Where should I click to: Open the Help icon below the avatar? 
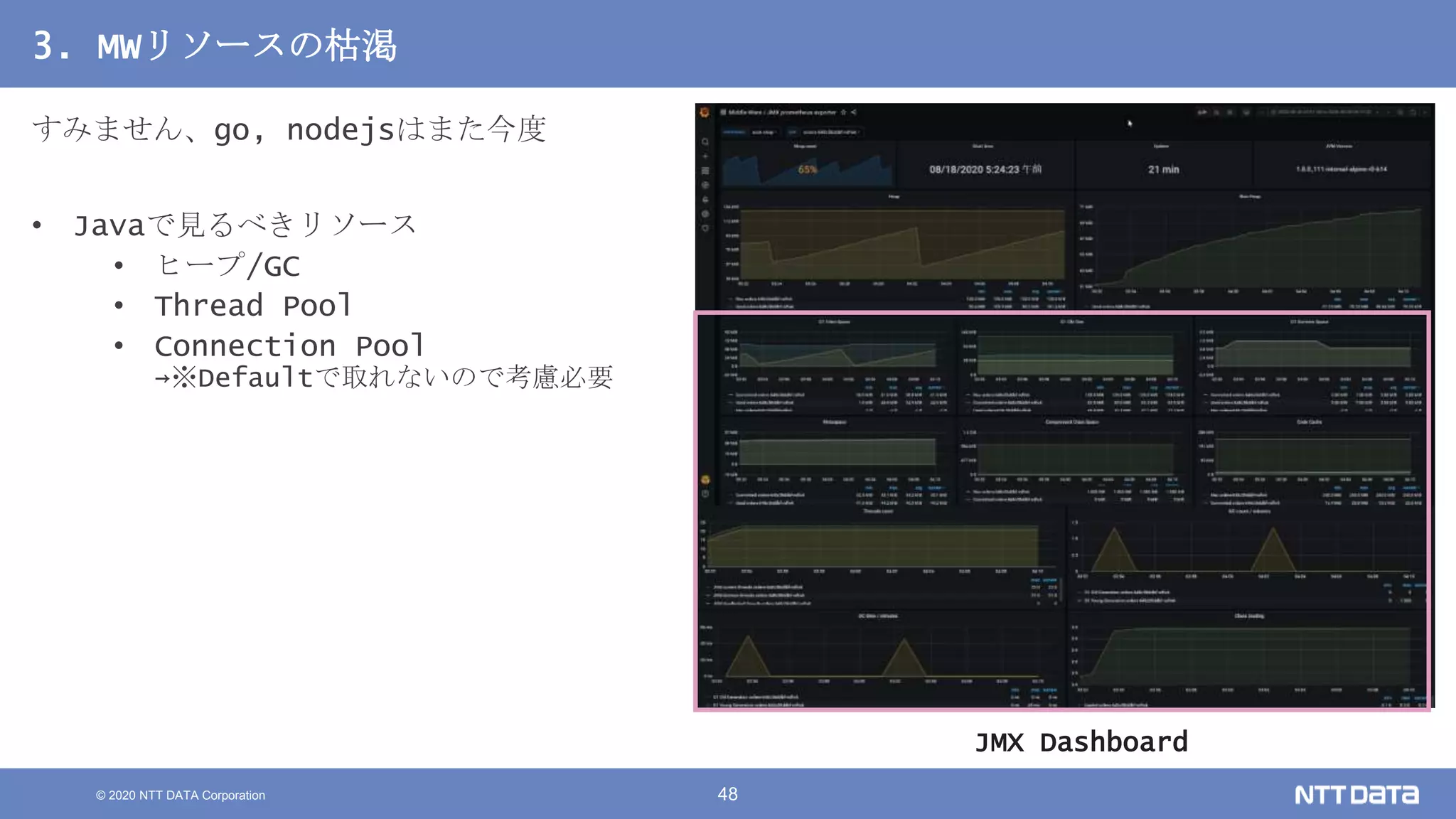pos(705,493)
